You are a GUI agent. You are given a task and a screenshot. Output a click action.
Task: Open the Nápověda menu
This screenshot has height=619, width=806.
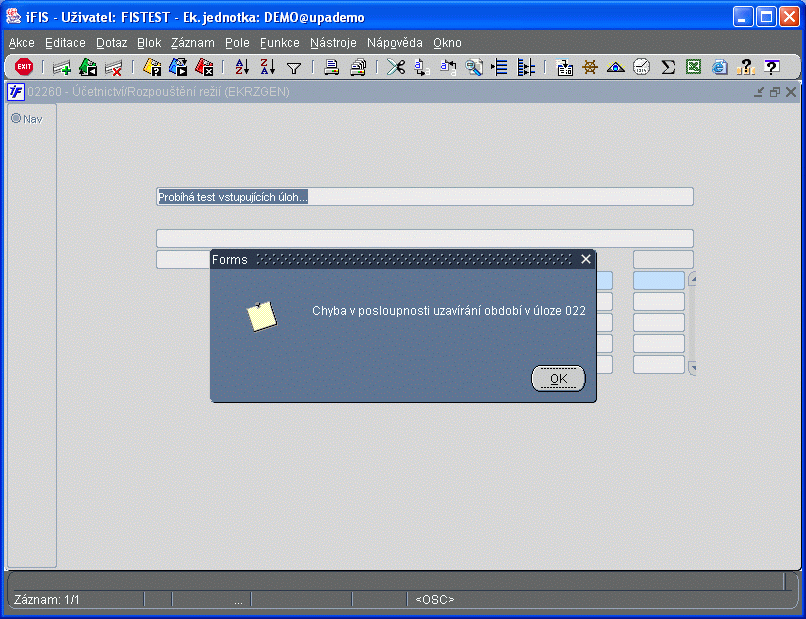coord(395,43)
